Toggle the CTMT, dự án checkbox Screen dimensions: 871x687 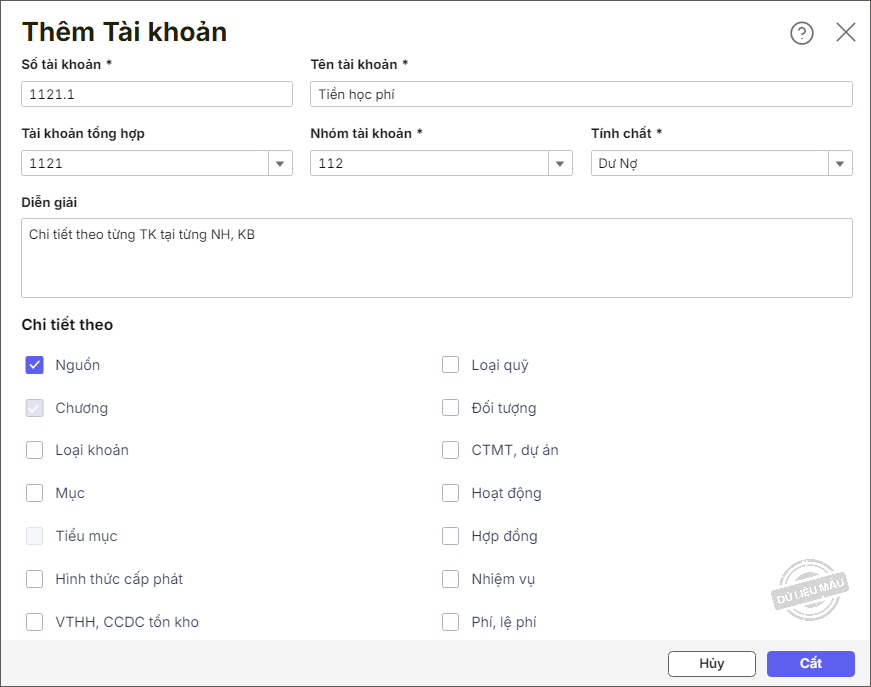click(451, 450)
